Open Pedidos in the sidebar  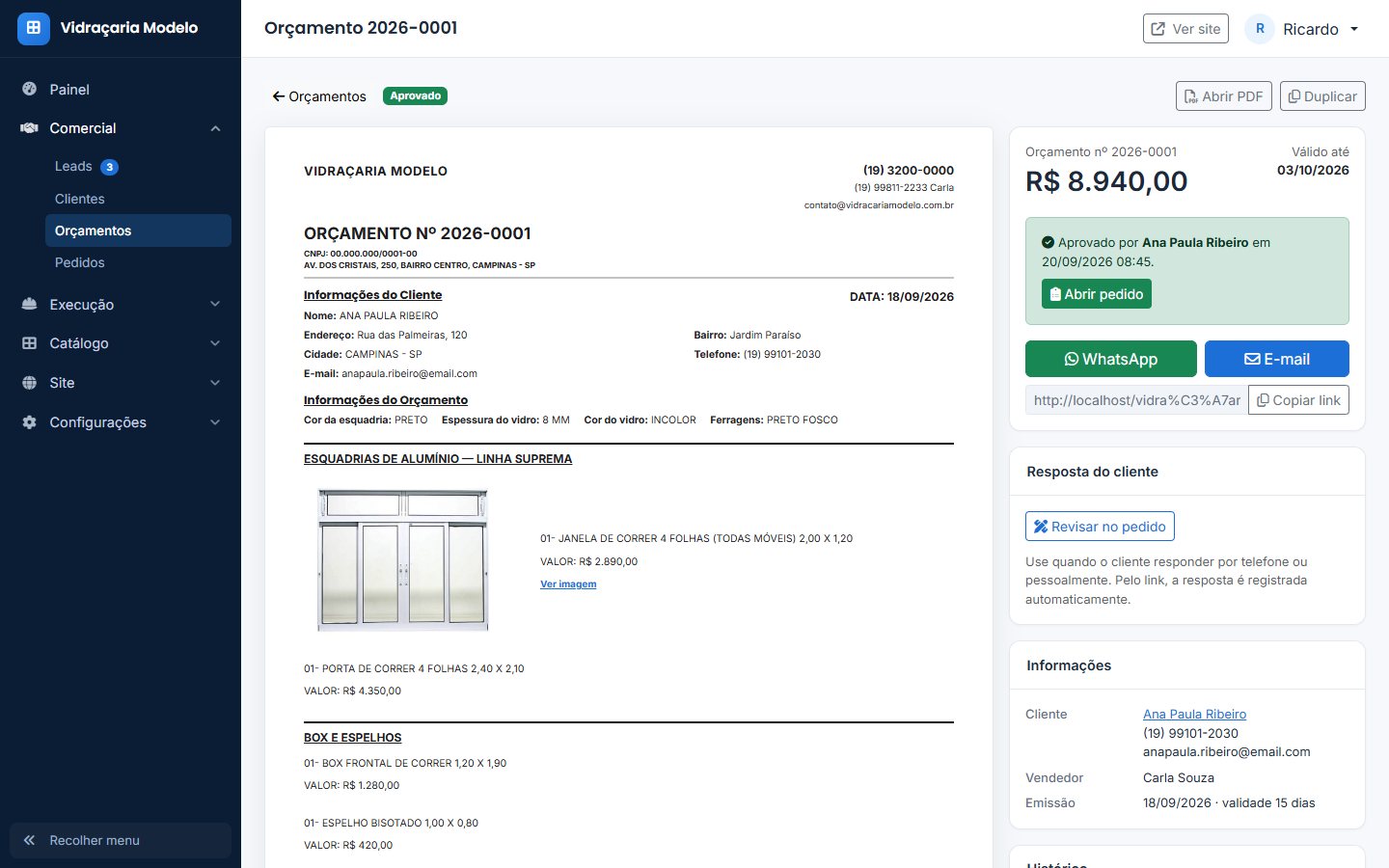pyautogui.click(x=138, y=262)
